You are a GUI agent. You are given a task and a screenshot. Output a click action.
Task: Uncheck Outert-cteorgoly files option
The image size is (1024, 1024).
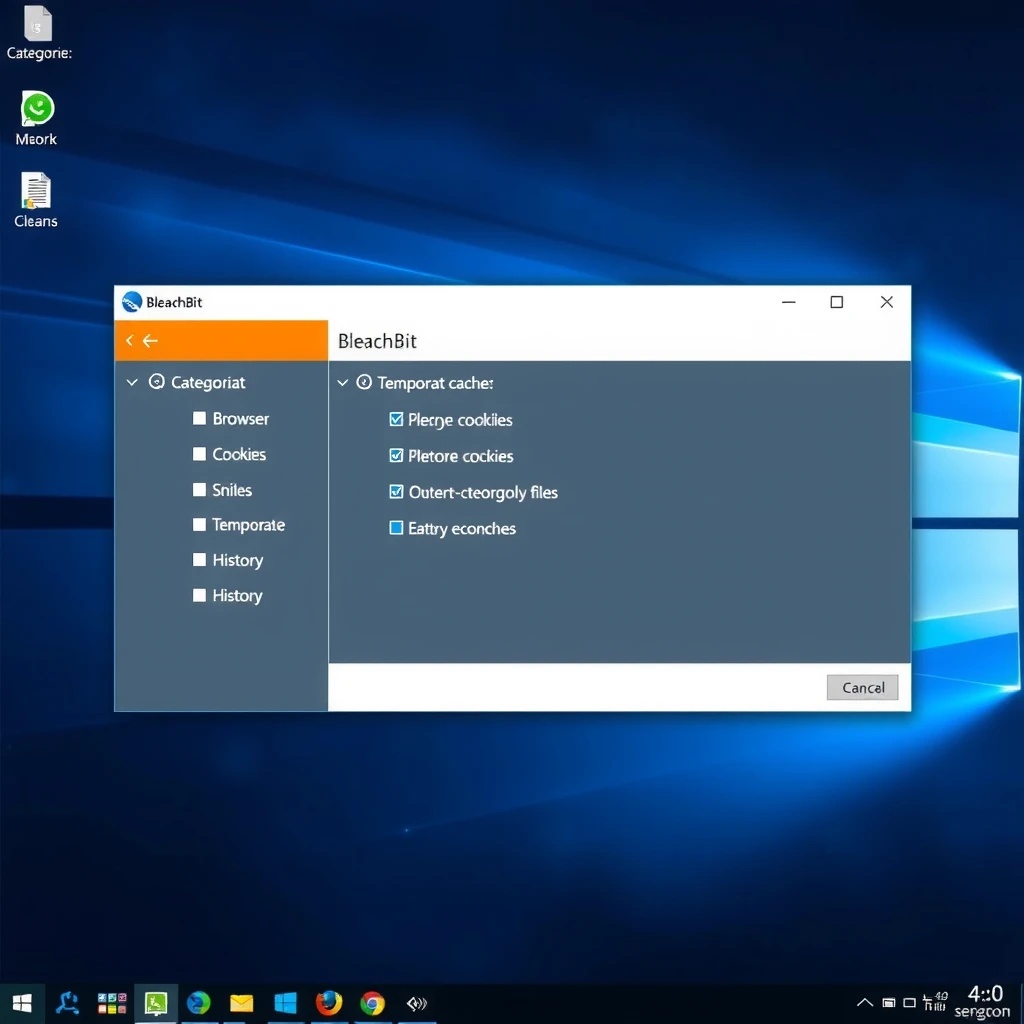(x=396, y=491)
